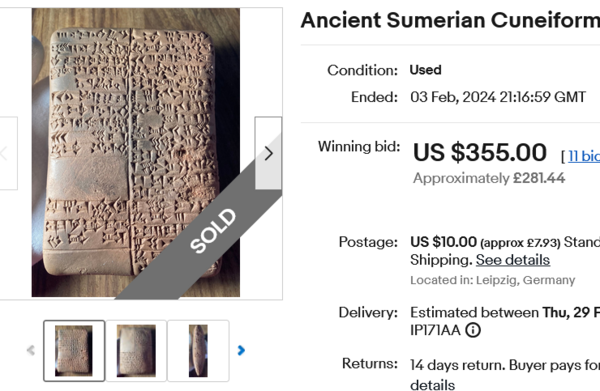Select the second tablet back thumbnail
Viewport: 600px width, 391px height.
tap(136, 351)
